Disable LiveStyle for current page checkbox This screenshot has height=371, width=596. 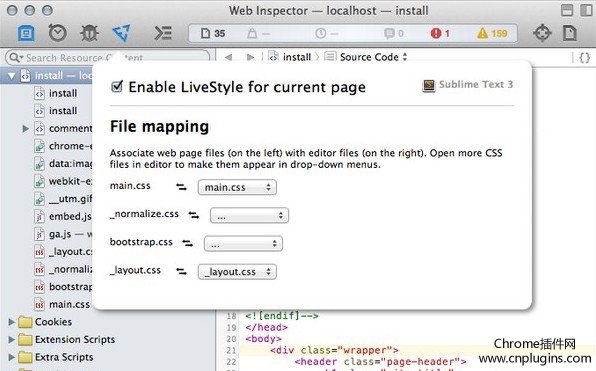[117, 86]
